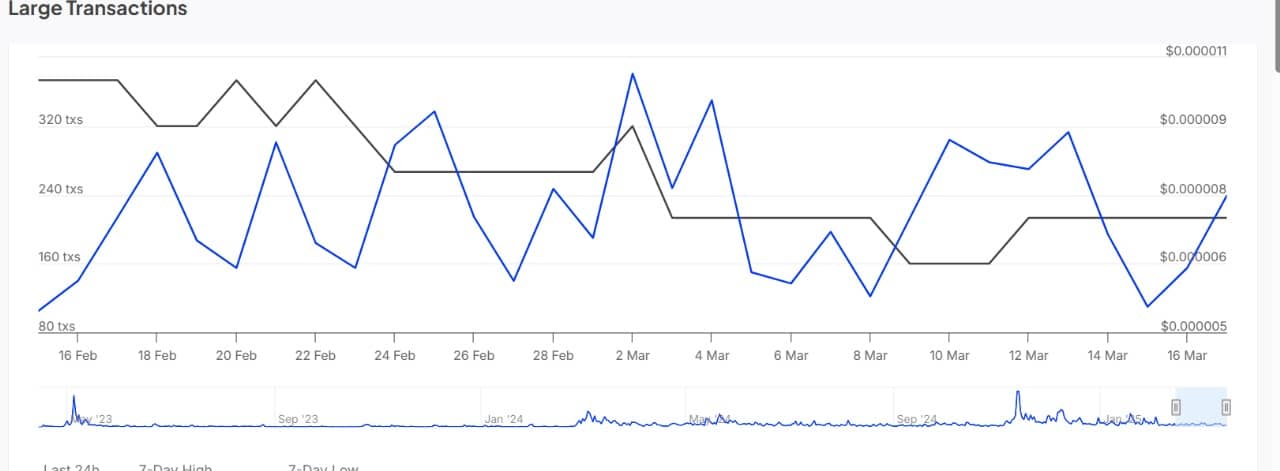Click the blue line peak at 25 Feb
Viewport: 1280px width, 471px height.
tap(434, 111)
